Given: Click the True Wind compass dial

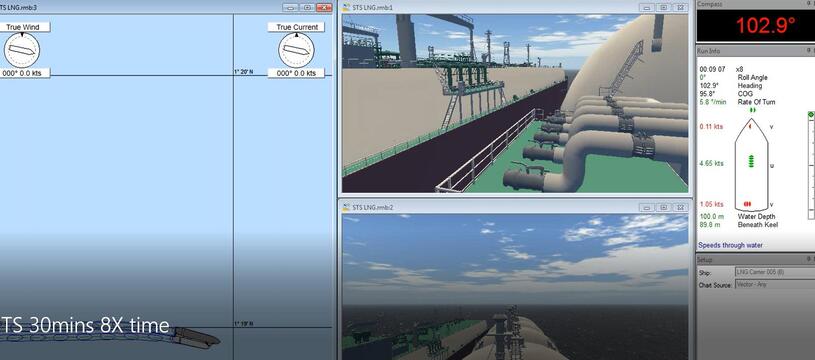Looking at the screenshot, I should coord(22,50).
